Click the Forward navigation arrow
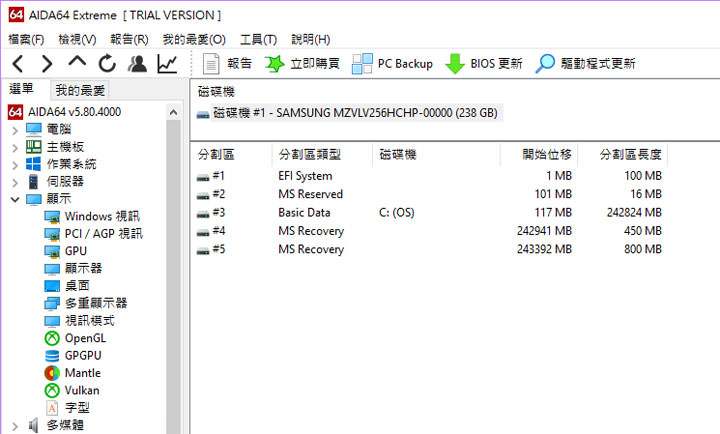 (x=47, y=64)
